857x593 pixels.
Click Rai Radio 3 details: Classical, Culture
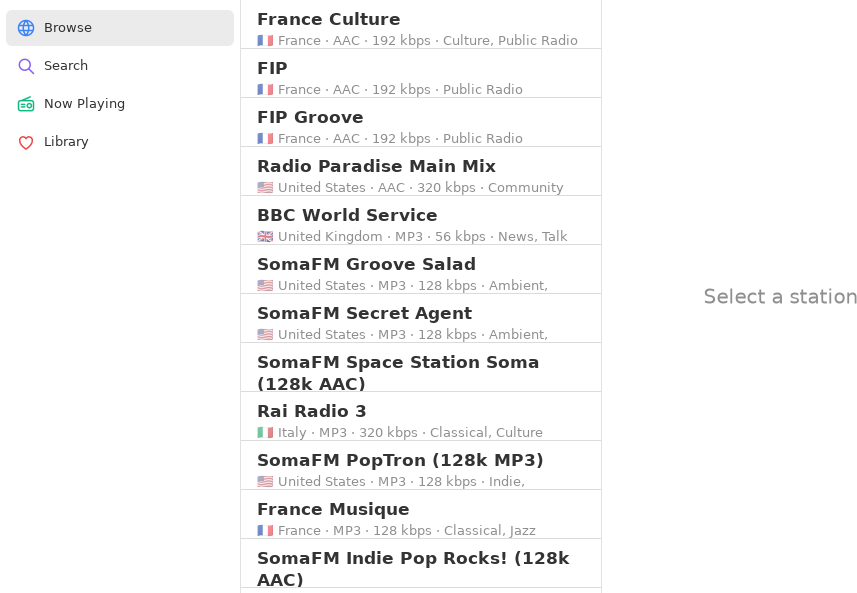486,432
